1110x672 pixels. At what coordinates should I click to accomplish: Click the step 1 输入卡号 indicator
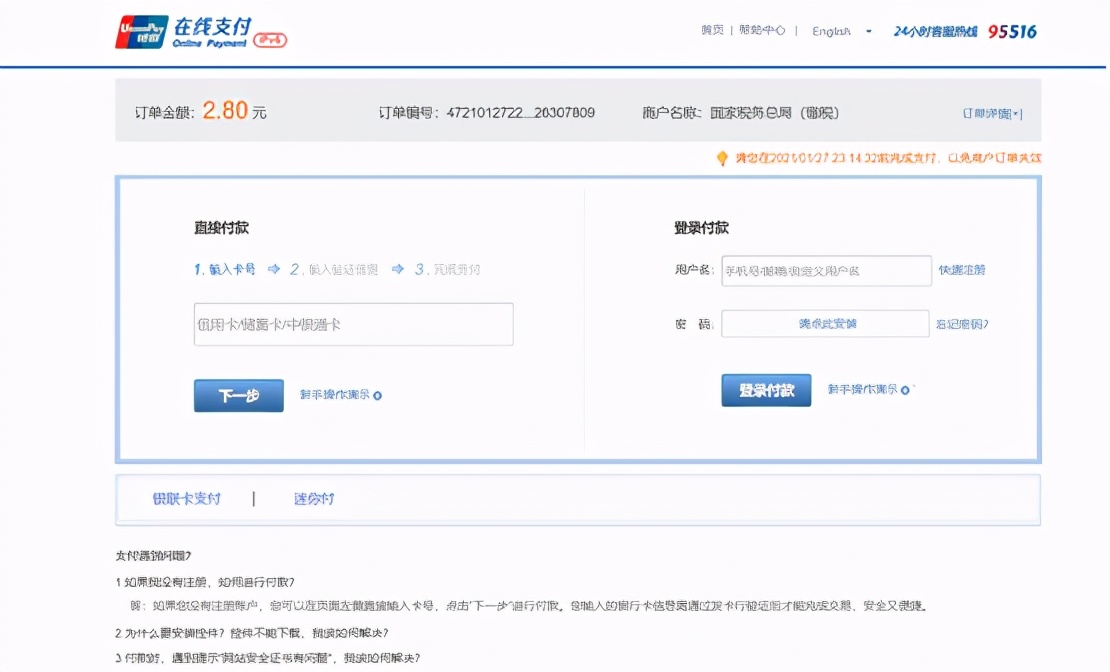[x=223, y=269]
